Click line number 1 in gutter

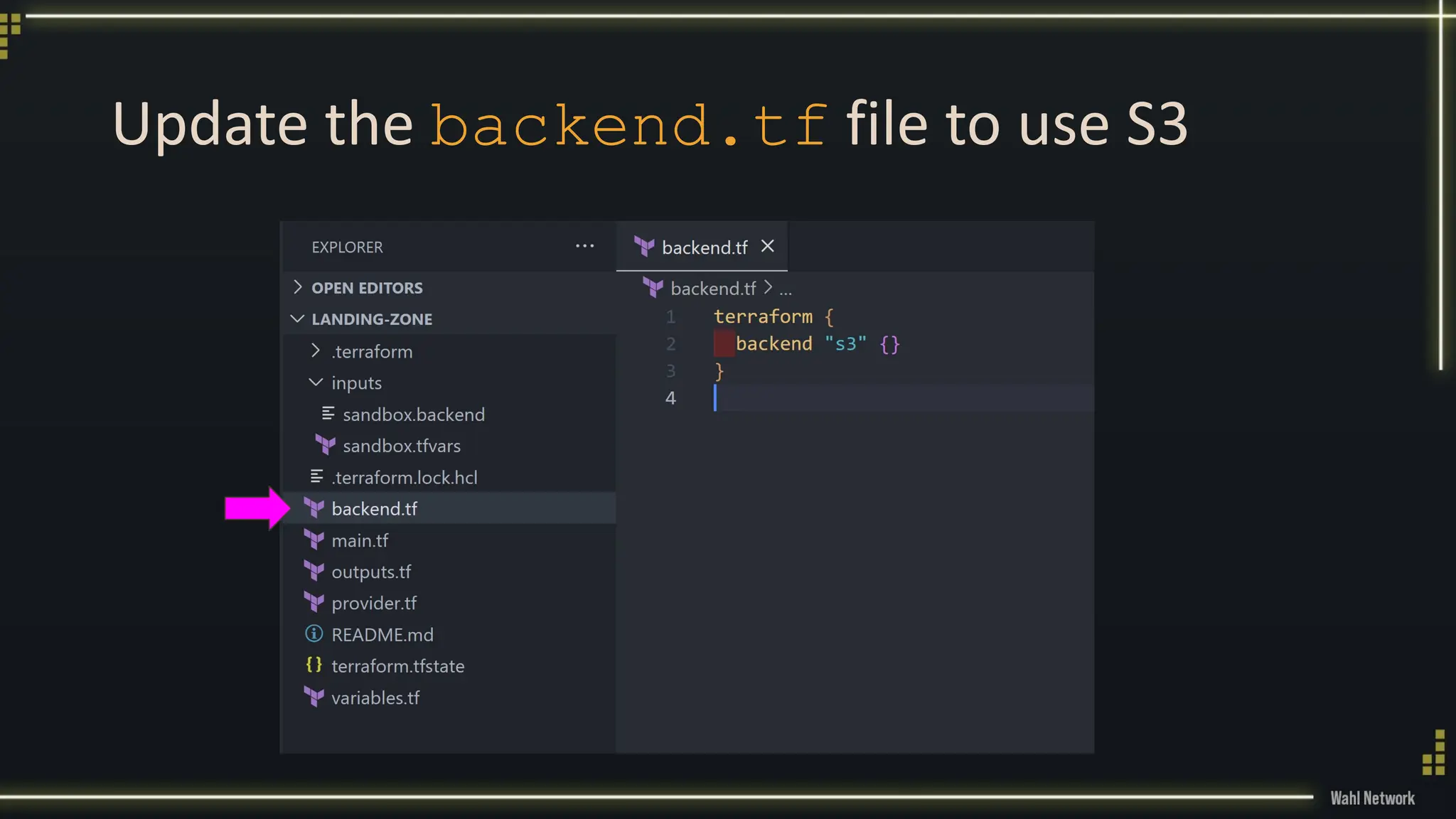click(670, 316)
